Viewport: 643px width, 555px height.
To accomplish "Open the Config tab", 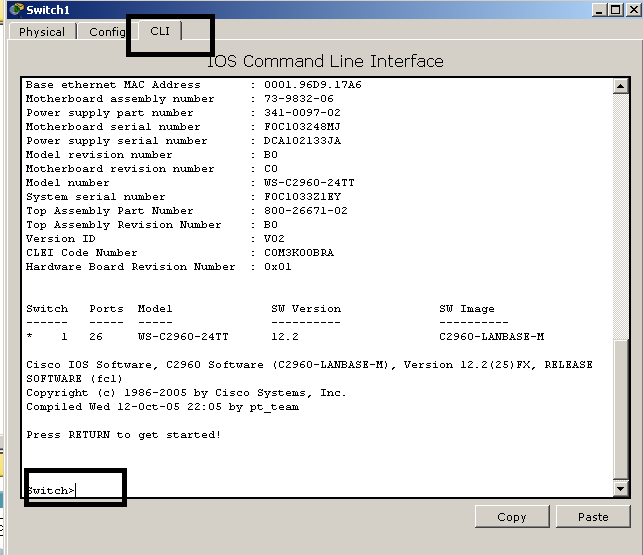I will pyautogui.click(x=107, y=32).
